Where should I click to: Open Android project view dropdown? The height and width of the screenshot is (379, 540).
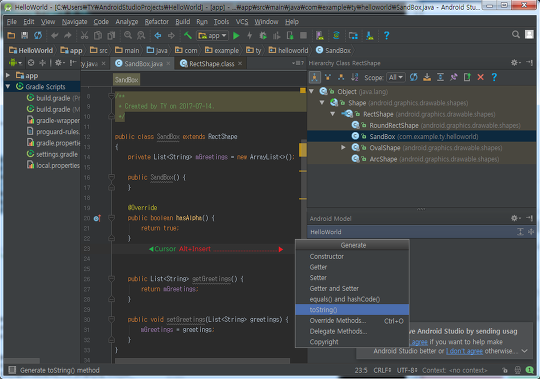pos(15,63)
